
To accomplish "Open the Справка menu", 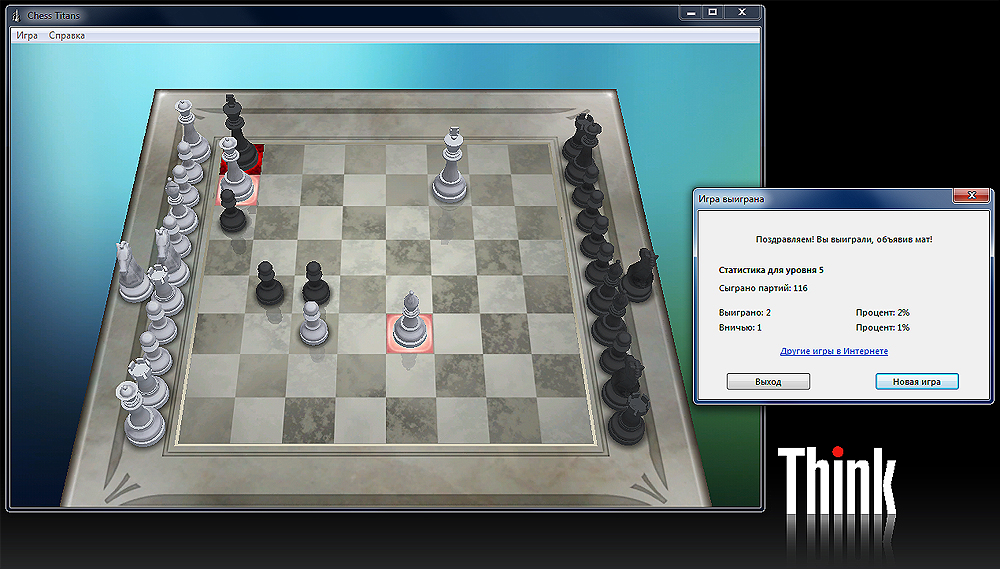I will pos(66,36).
